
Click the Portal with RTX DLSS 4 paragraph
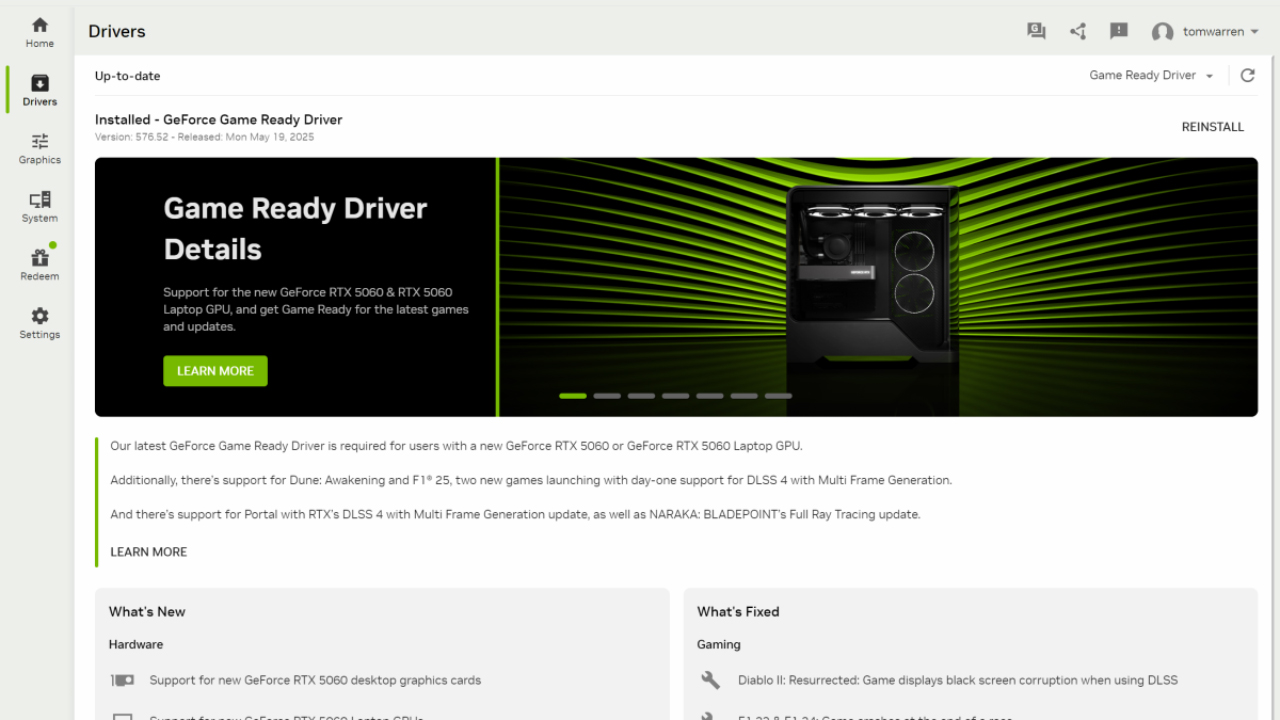(515, 515)
